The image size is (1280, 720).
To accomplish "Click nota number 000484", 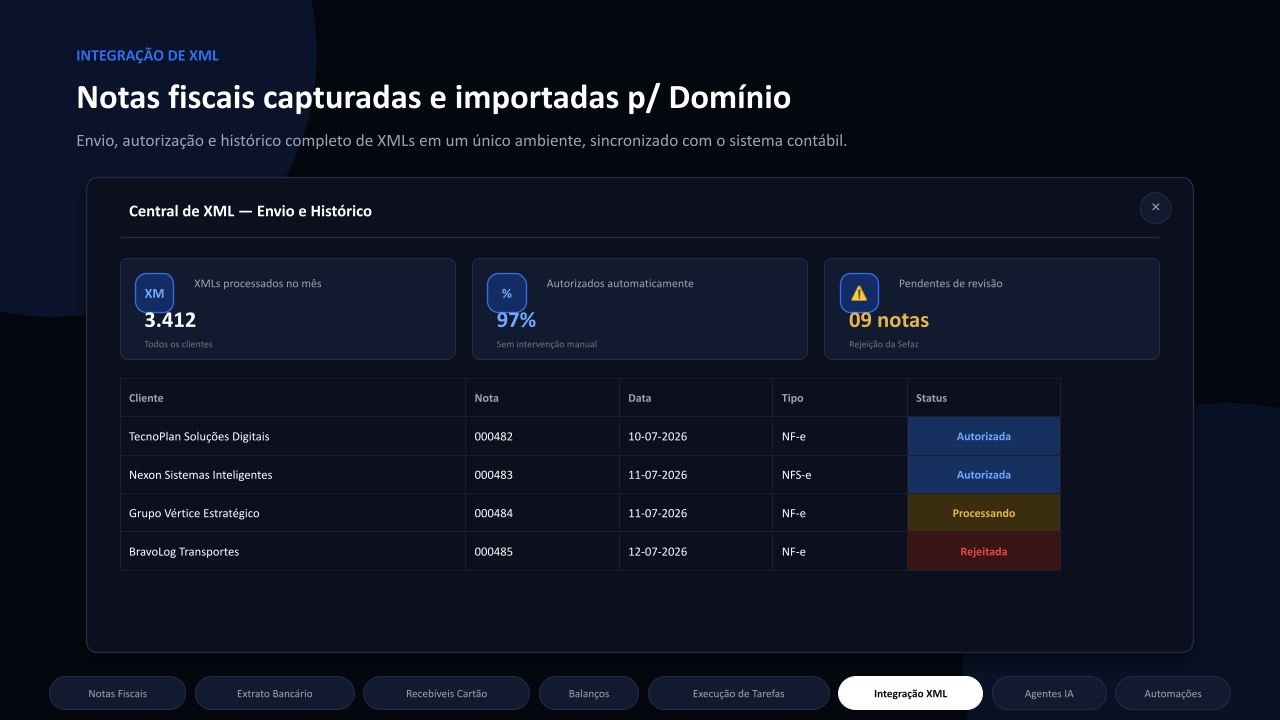I will [x=493, y=513].
